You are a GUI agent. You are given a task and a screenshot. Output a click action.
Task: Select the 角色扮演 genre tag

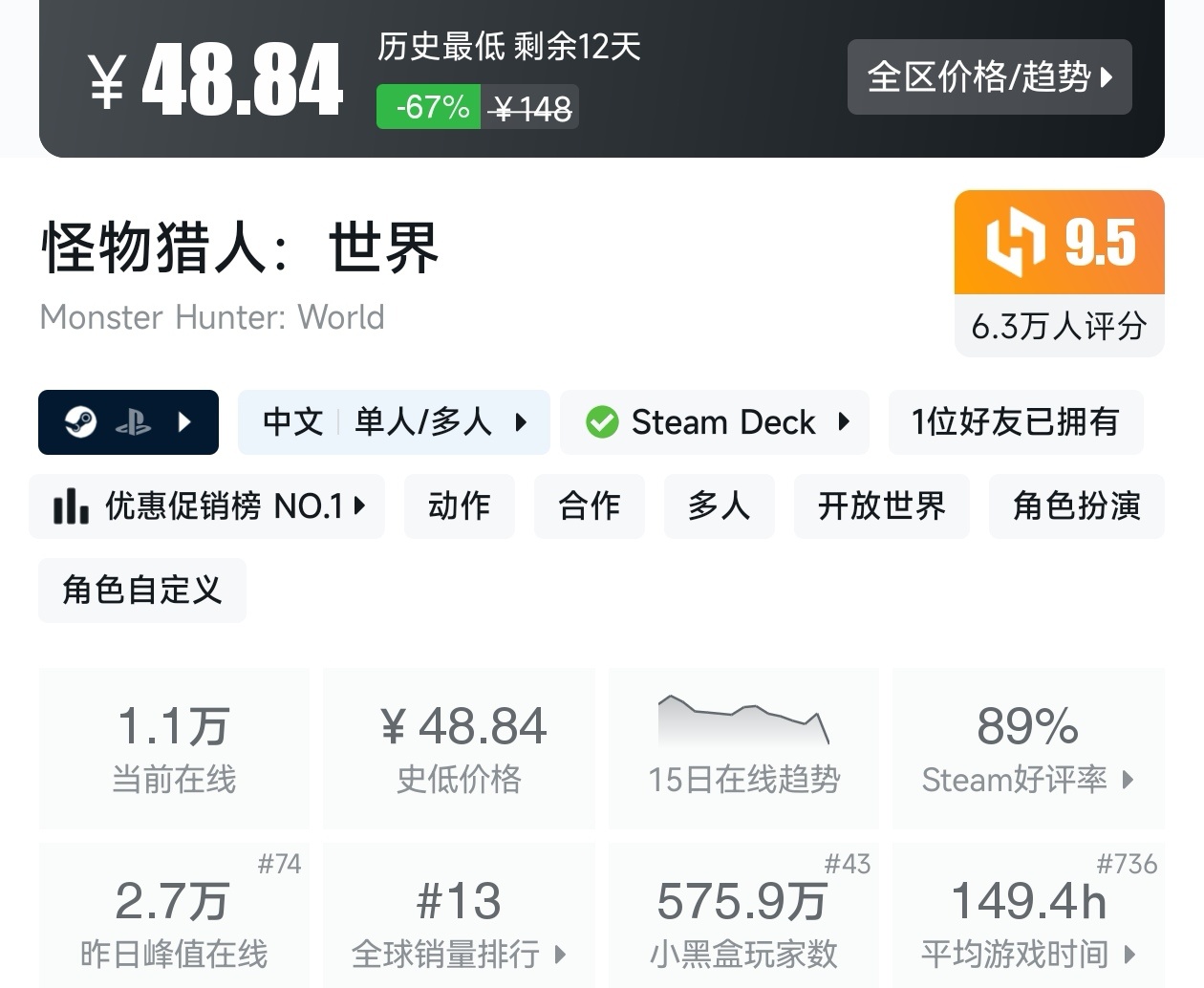click(1076, 506)
